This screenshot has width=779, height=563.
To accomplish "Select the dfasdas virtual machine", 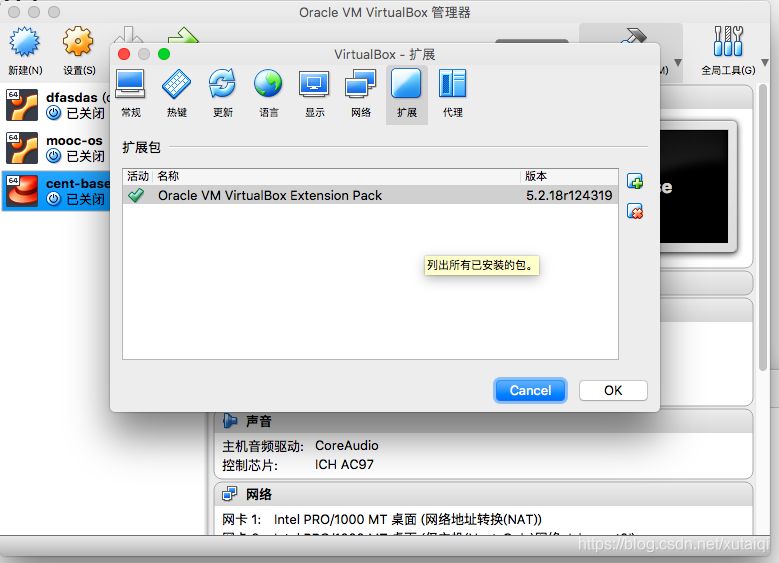I will point(56,105).
